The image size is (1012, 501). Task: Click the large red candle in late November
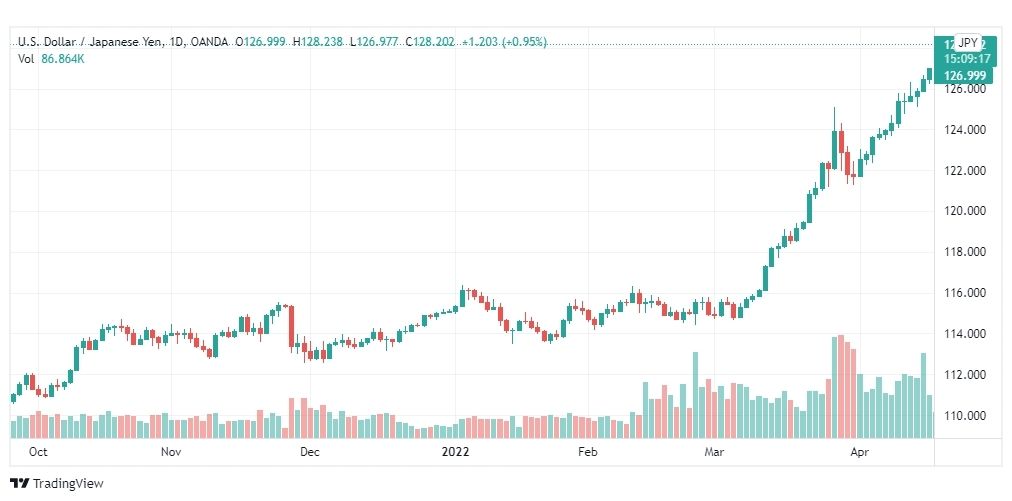[291, 326]
